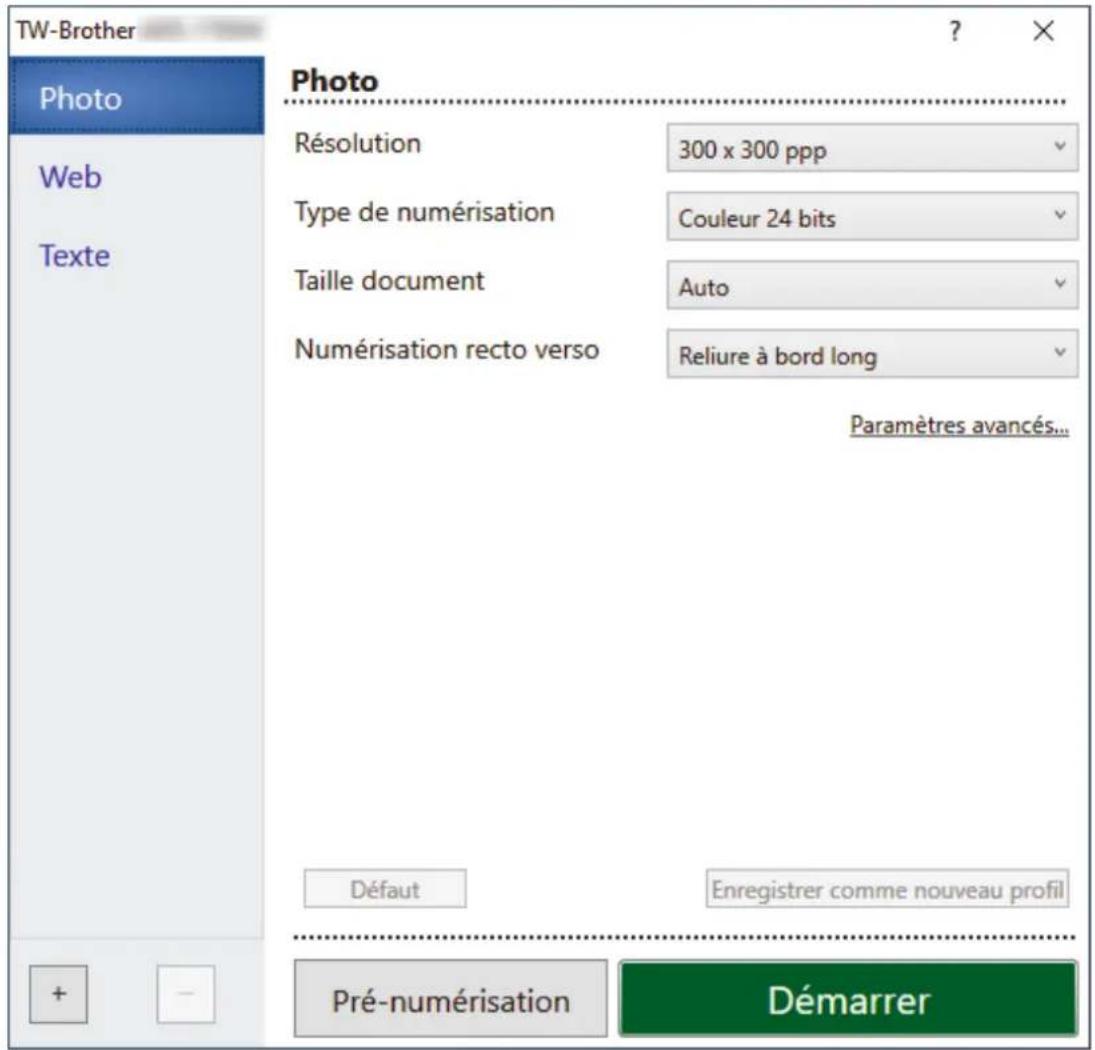Expand the Reliure à bord long dropdown
This screenshot has width=1095, height=1050.
(872, 354)
